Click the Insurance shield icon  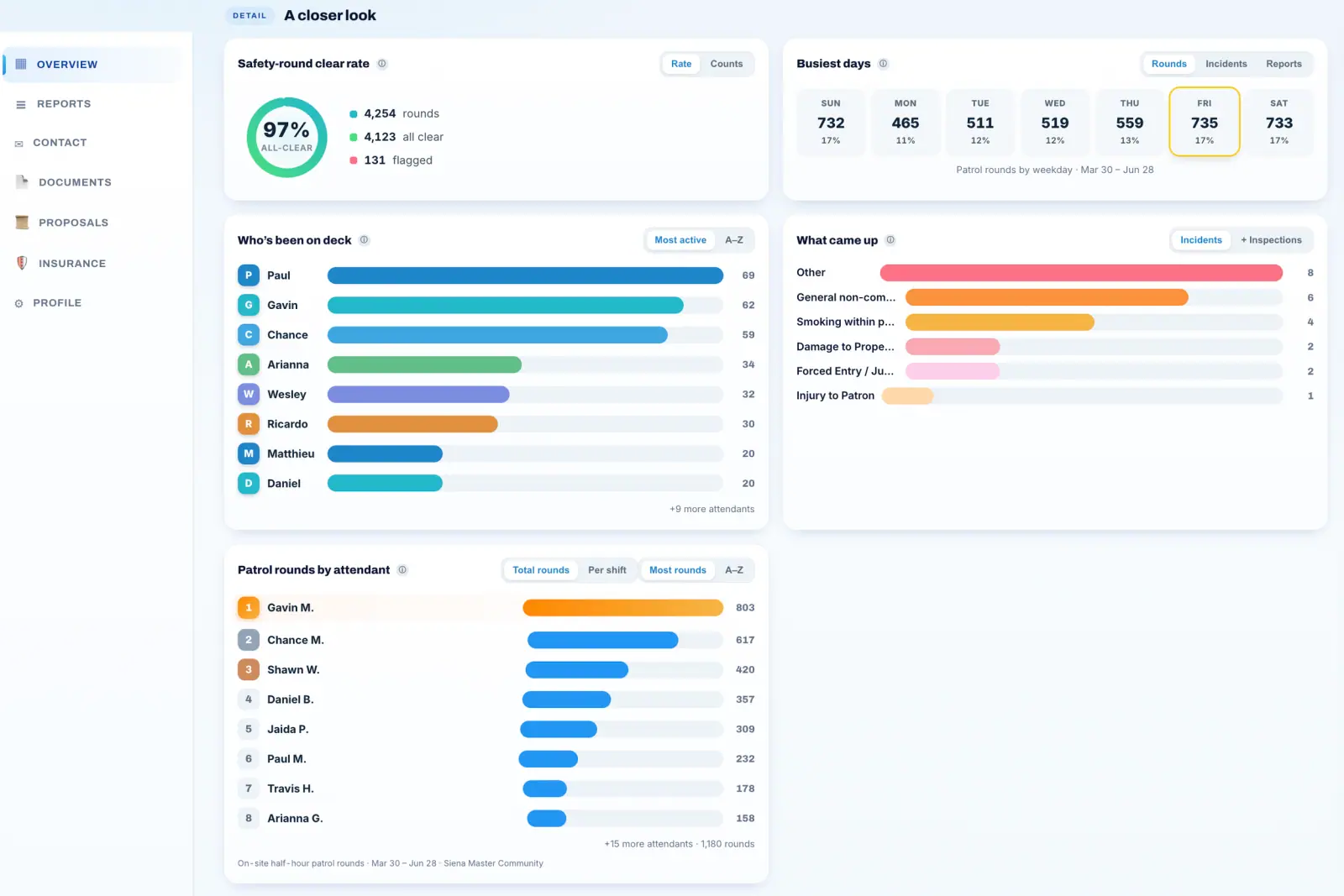point(22,263)
